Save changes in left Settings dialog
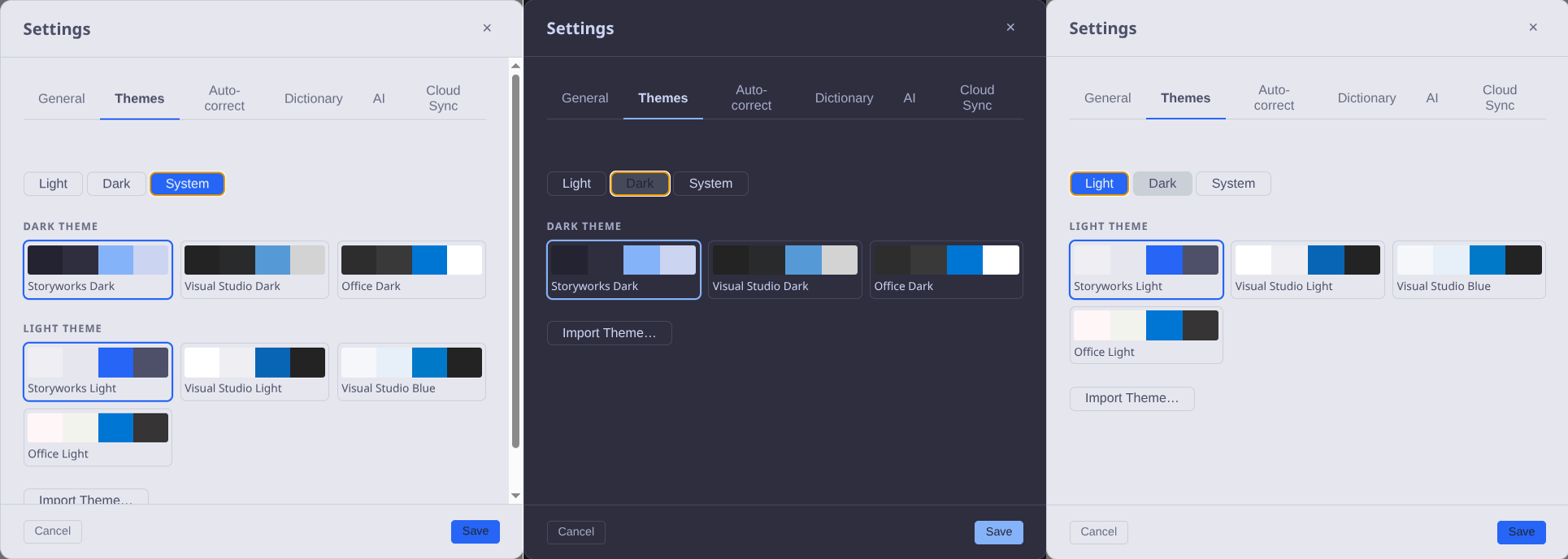This screenshot has width=1568, height=559. 476,531
